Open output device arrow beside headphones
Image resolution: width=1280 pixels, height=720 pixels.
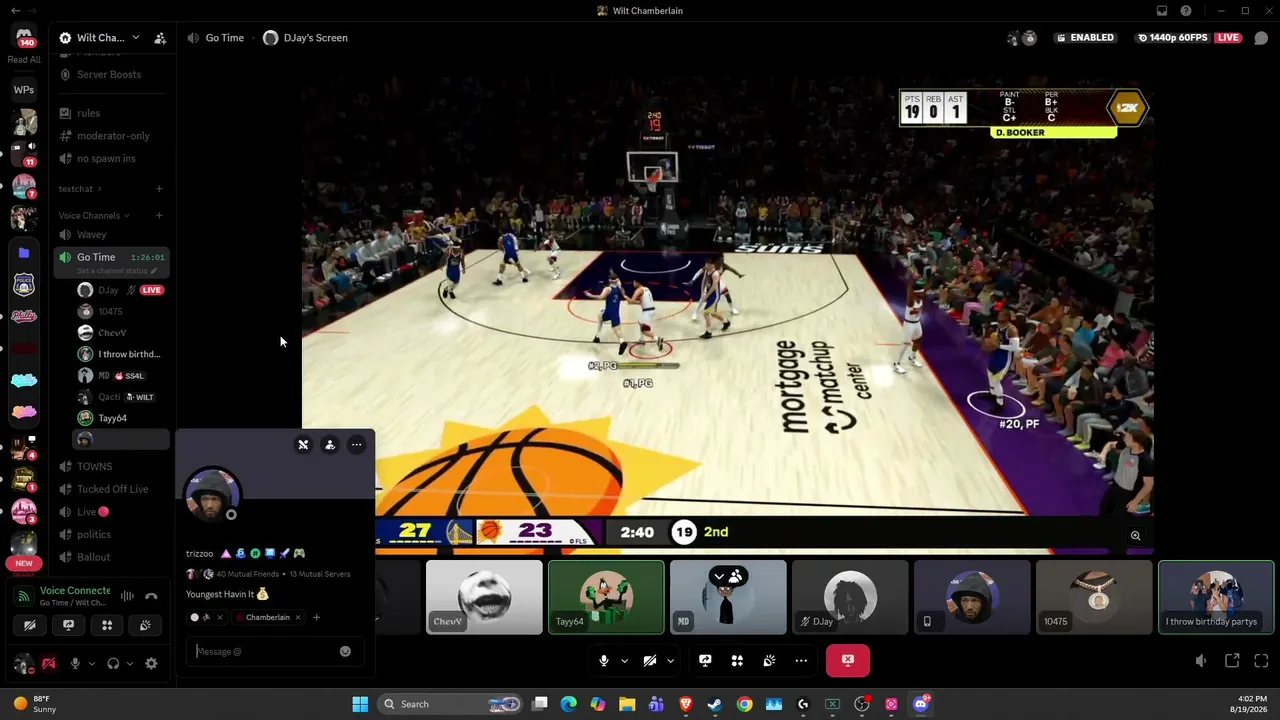point(130,663)
